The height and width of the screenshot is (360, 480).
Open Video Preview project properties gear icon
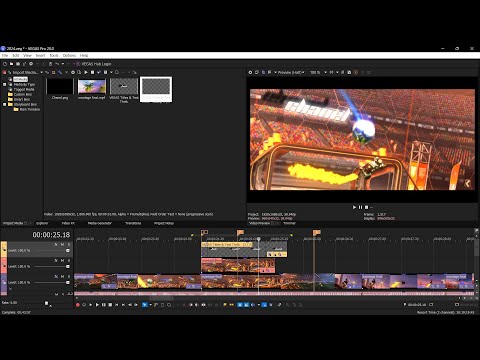click(x=250, y=72)
